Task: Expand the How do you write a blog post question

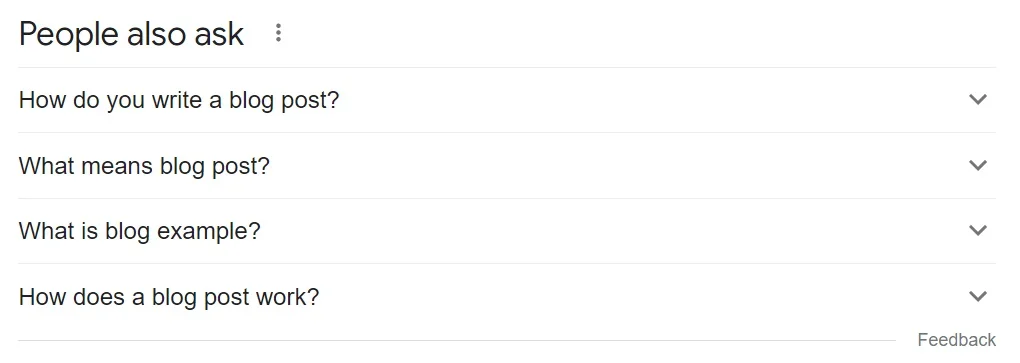Action: pyautogui.click(x=507, y=100)
